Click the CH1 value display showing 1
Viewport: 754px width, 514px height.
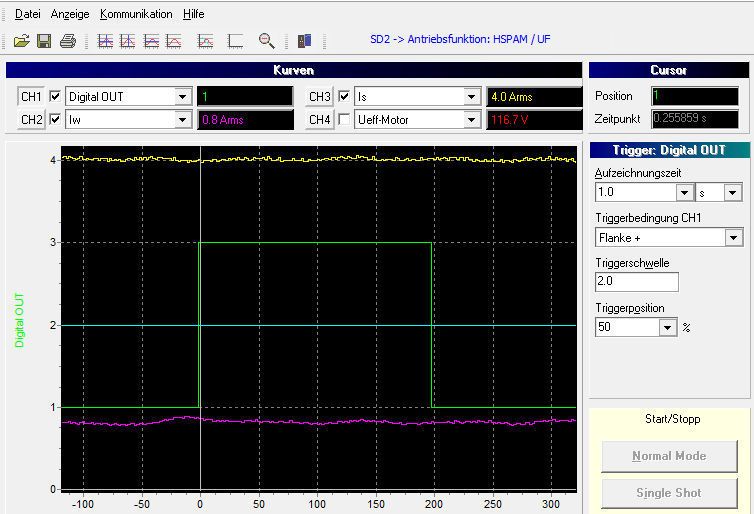tap(245, 97)
